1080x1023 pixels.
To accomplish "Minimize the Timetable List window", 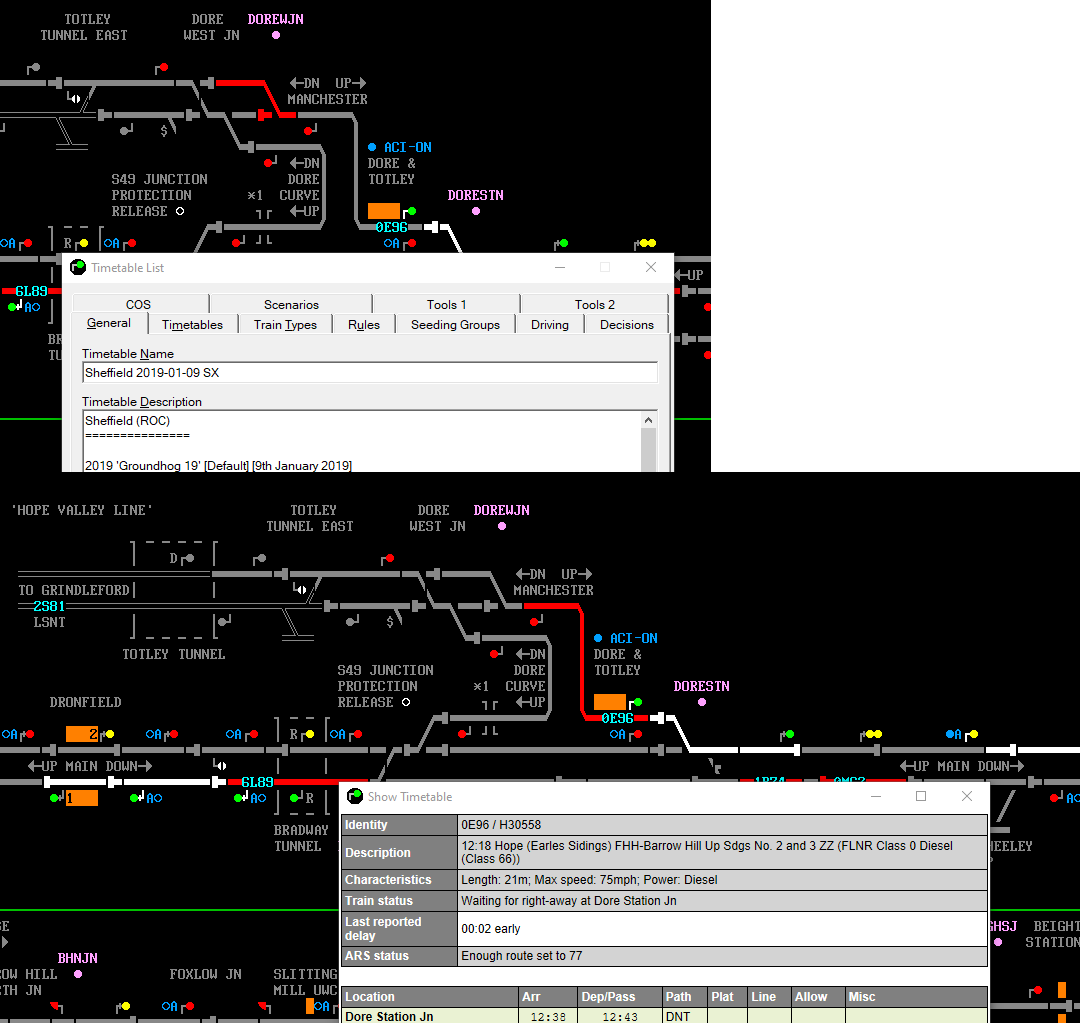I will pos(560,267).
